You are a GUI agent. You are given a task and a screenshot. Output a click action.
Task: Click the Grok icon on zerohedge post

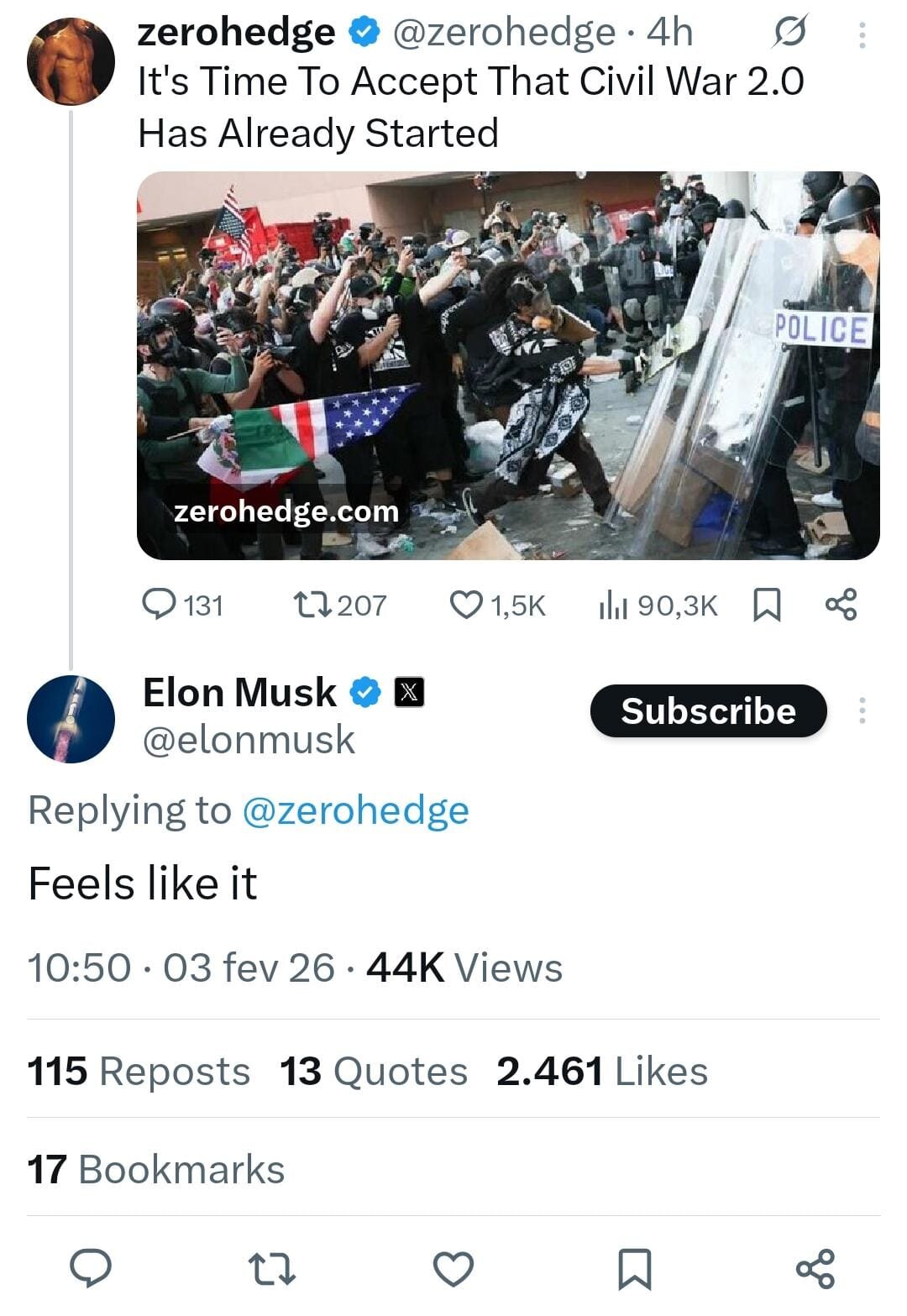[789, 34]
